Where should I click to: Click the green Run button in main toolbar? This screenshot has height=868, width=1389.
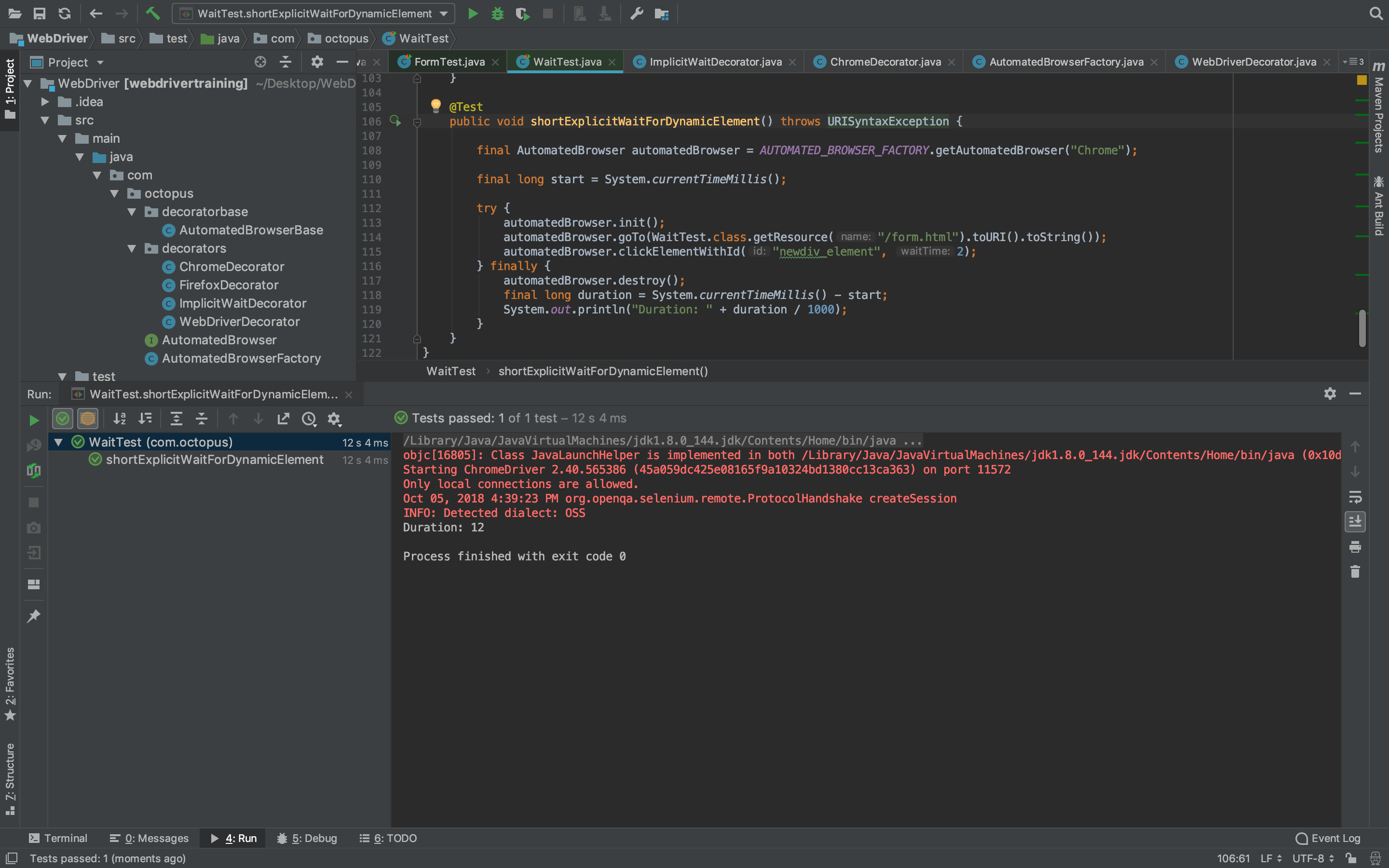(x=472, y=13)
